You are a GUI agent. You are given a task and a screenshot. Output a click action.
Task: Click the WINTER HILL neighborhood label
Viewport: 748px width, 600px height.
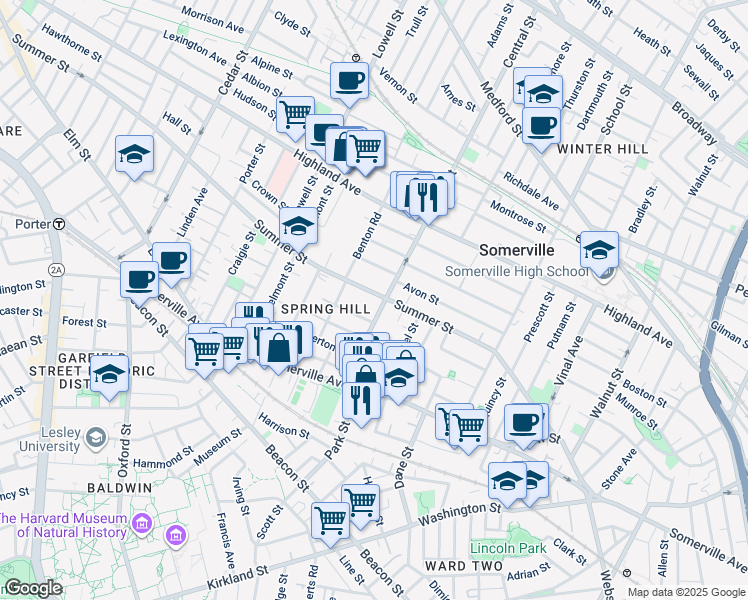[x=603, y=149]
